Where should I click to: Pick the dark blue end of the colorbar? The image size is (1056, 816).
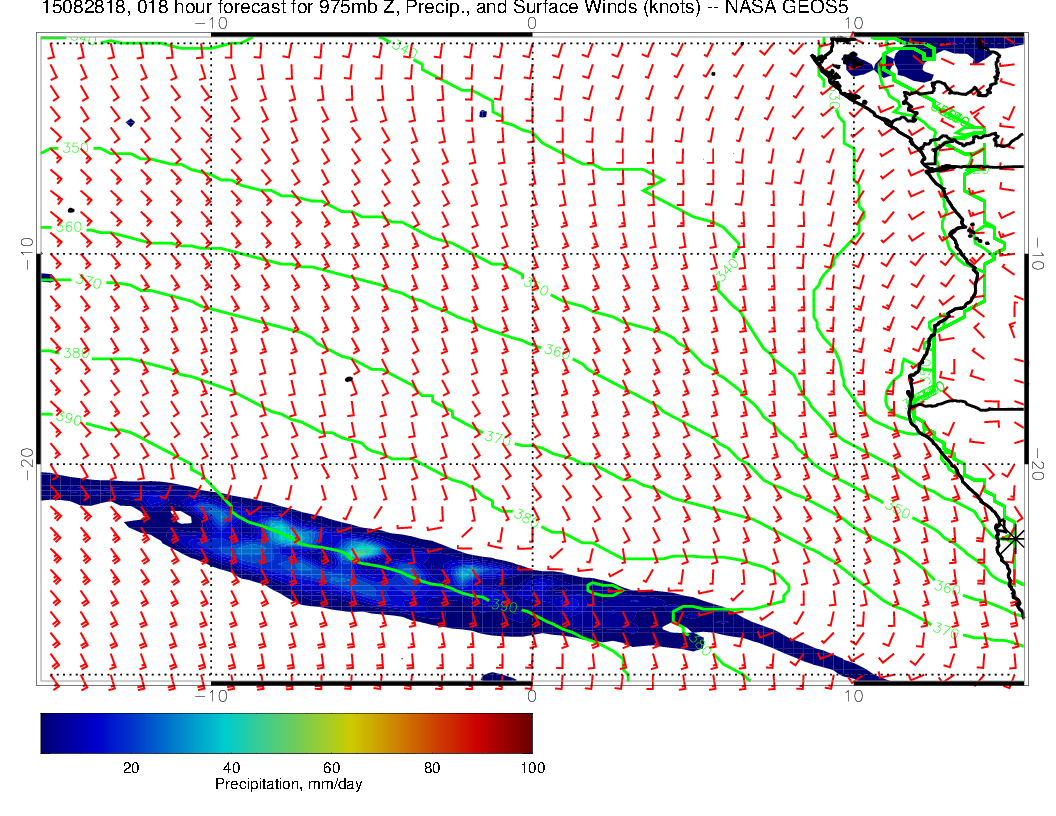[x=52, y=732]
